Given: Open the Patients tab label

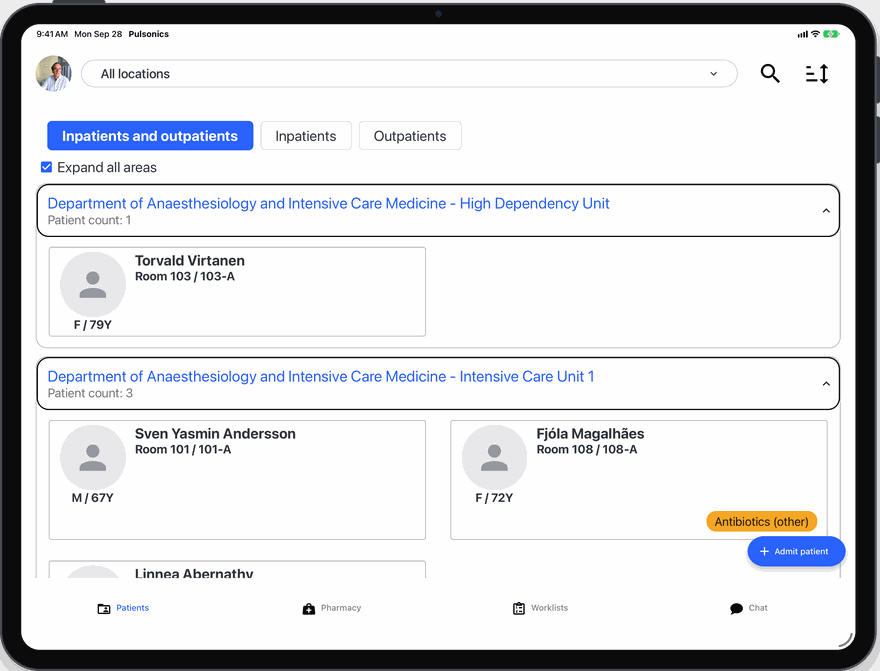Looking at the screenshot, I should pos(132,608).
